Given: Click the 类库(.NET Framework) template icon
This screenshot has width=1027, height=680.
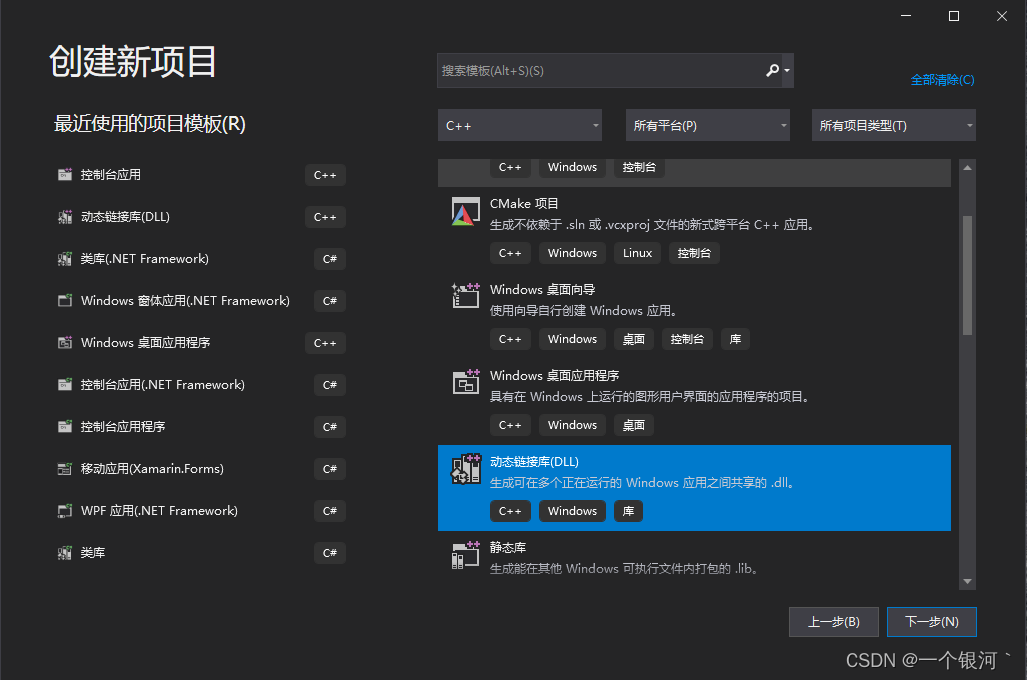Looking at the screenshot, I should pos(65,259).
